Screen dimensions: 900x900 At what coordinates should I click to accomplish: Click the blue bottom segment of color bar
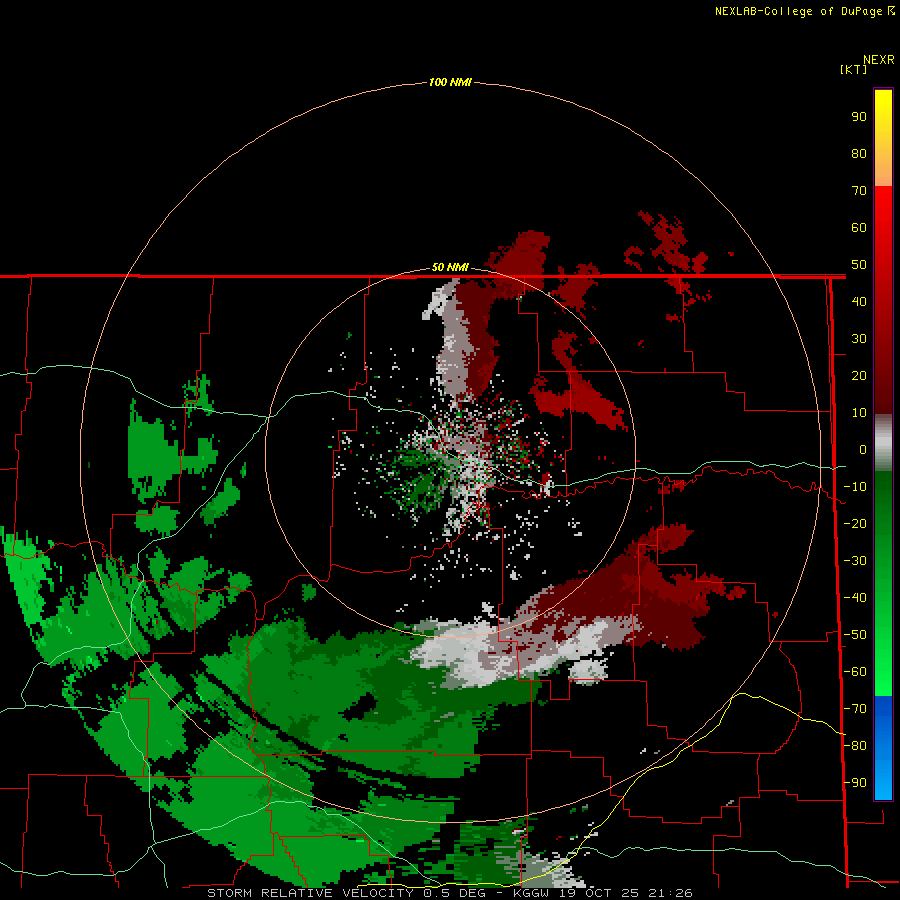(x=883, y=747)
